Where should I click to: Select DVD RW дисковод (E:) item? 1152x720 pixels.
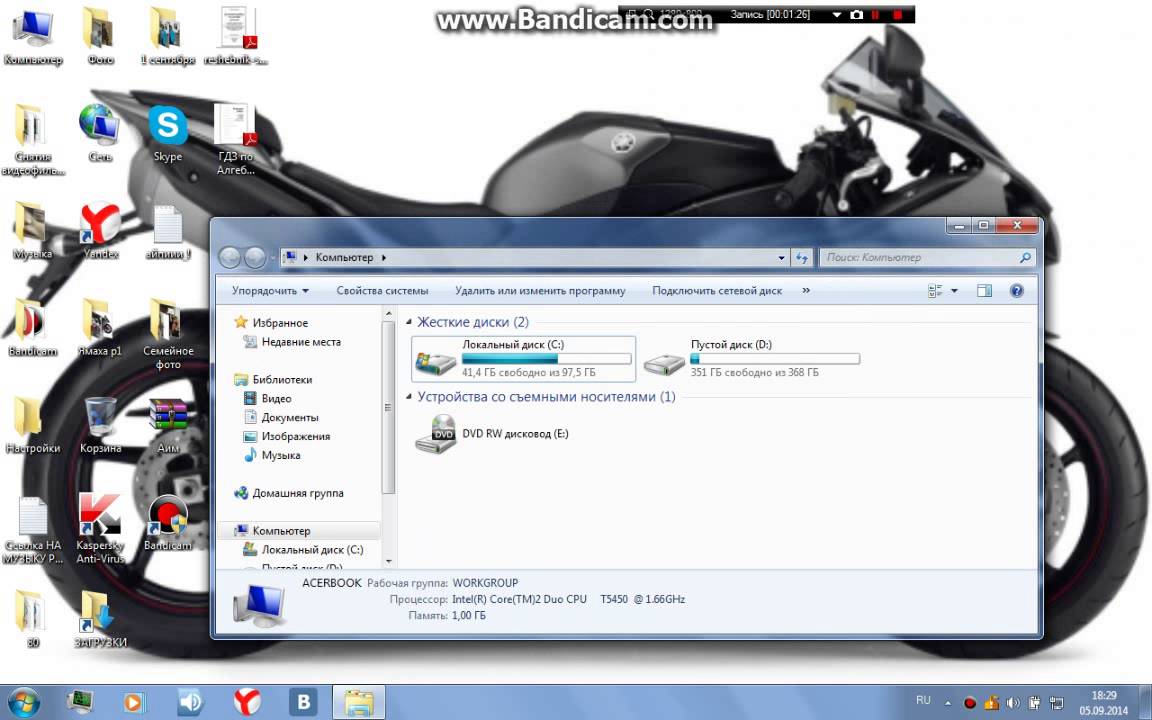click(x=492, y=433)
